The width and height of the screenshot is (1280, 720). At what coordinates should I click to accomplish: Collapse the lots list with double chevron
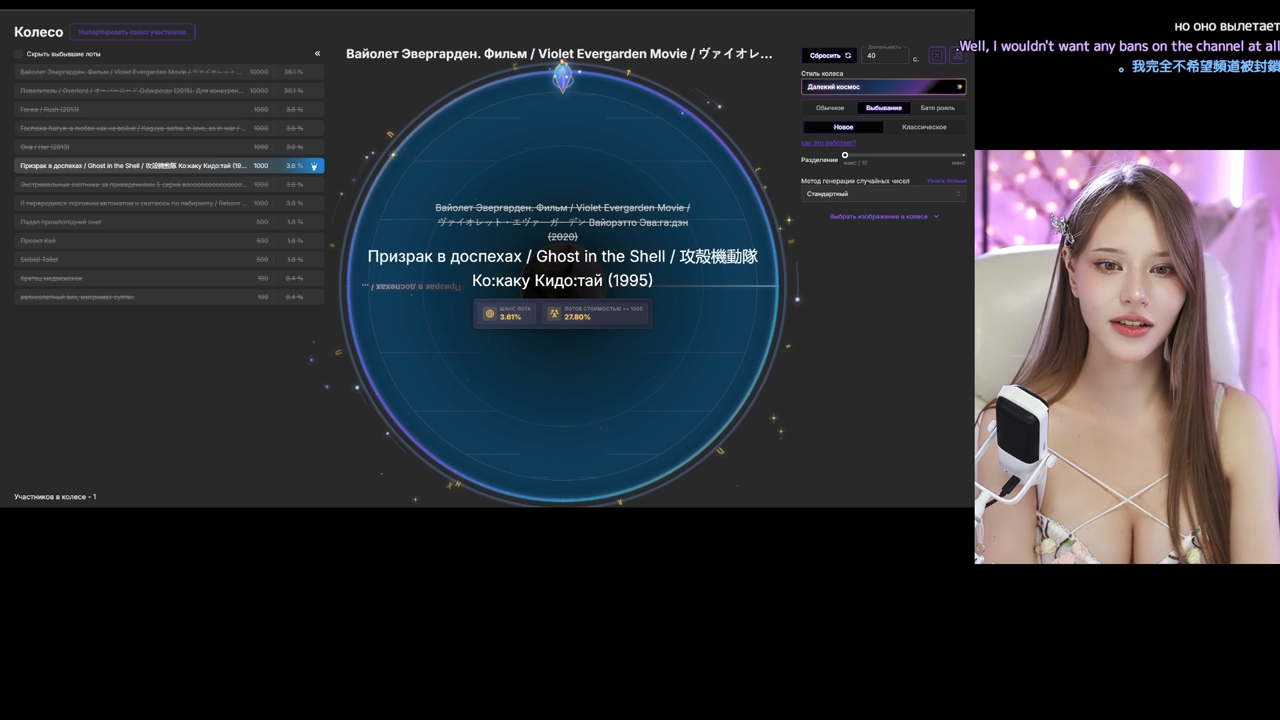pyautogui.click(x=318, y=54)
